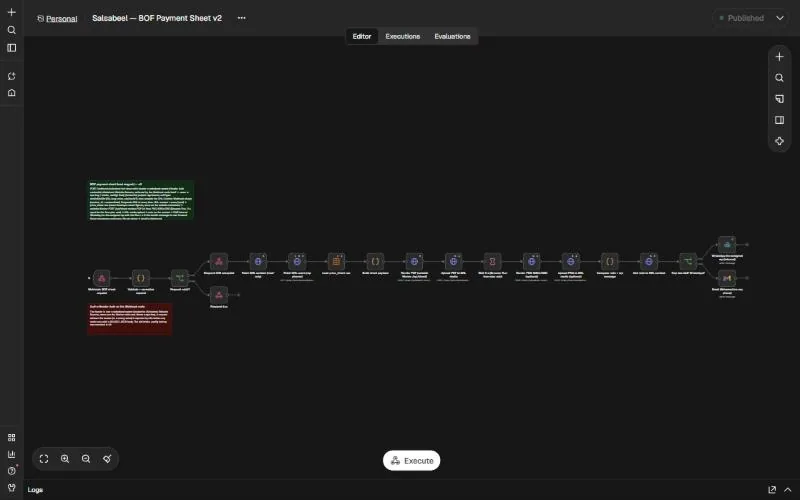
Task: Zoom out of the canvas
Action: tap(86, 459)
